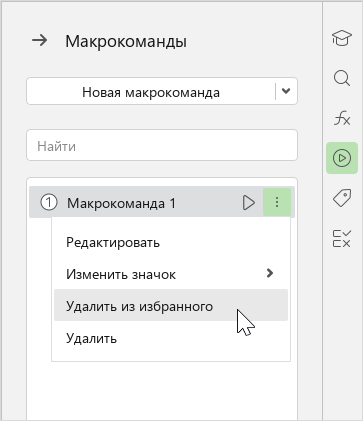The height and width of the screenshot is (421, 363).
Task: Choose Редактировать from the context menu
Action: (x=171, y=242)
